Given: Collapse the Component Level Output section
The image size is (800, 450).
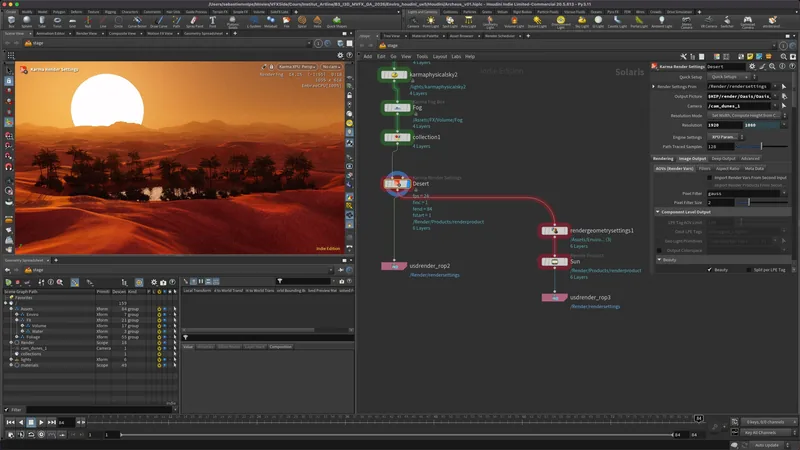Looking at the screenshot, I should 658,212.
